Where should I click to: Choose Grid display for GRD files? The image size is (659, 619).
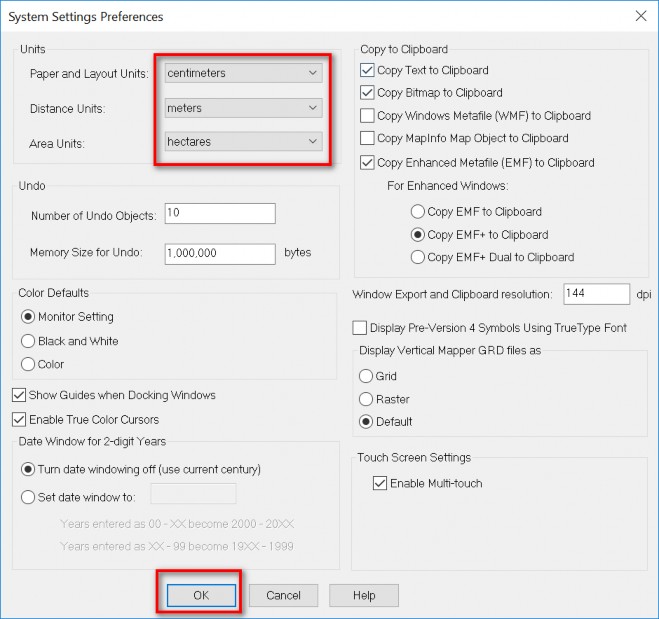pyautogui.click(x=366, y=376)
